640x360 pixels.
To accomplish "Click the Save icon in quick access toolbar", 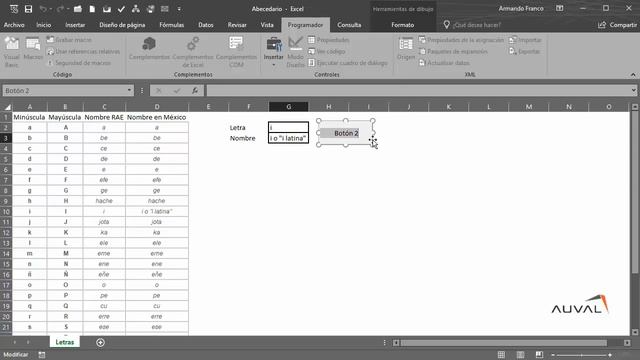I will coord(28,9).
